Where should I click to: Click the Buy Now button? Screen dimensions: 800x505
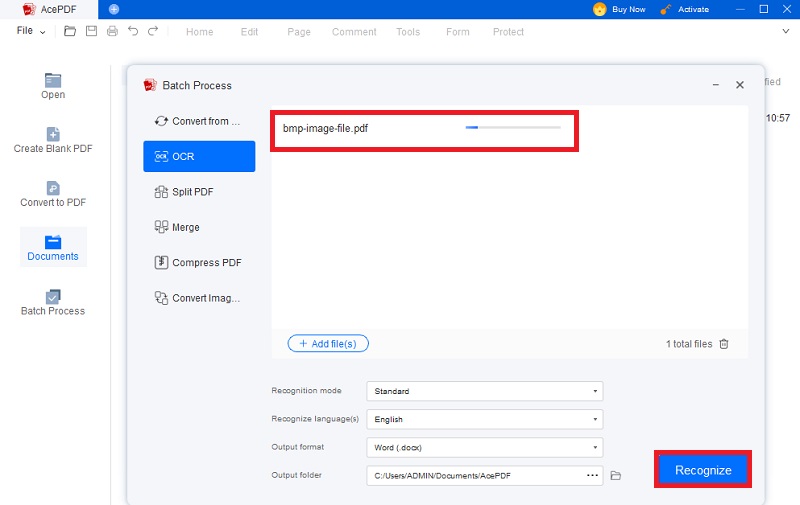point(619,9)
